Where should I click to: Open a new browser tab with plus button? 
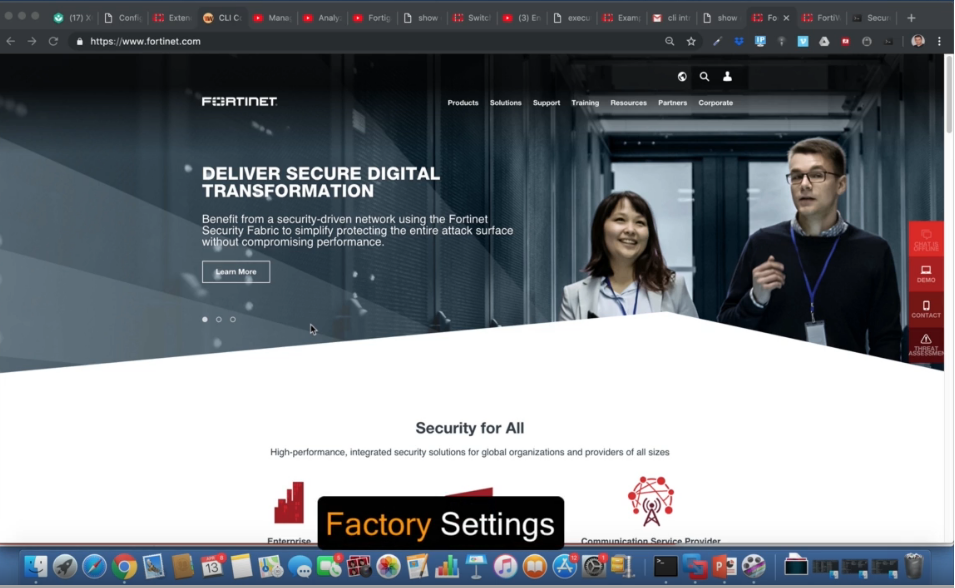point(911,18)
